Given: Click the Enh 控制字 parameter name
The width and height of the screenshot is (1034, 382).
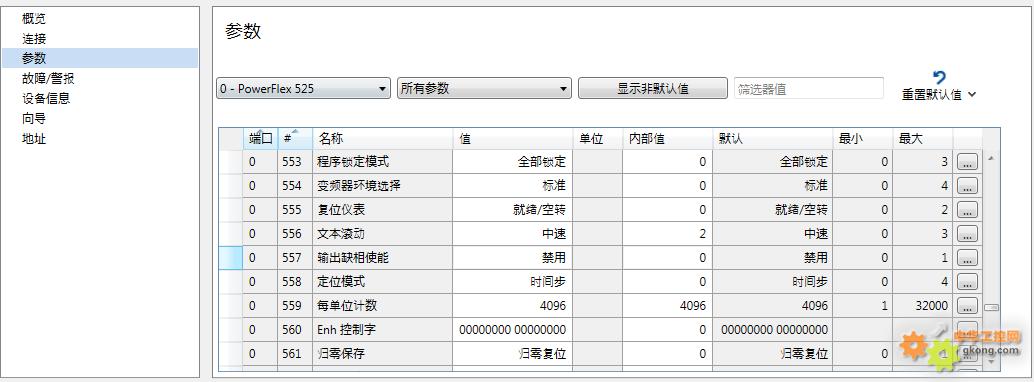Looking at the screenshot, I should (x=347, y=330).
